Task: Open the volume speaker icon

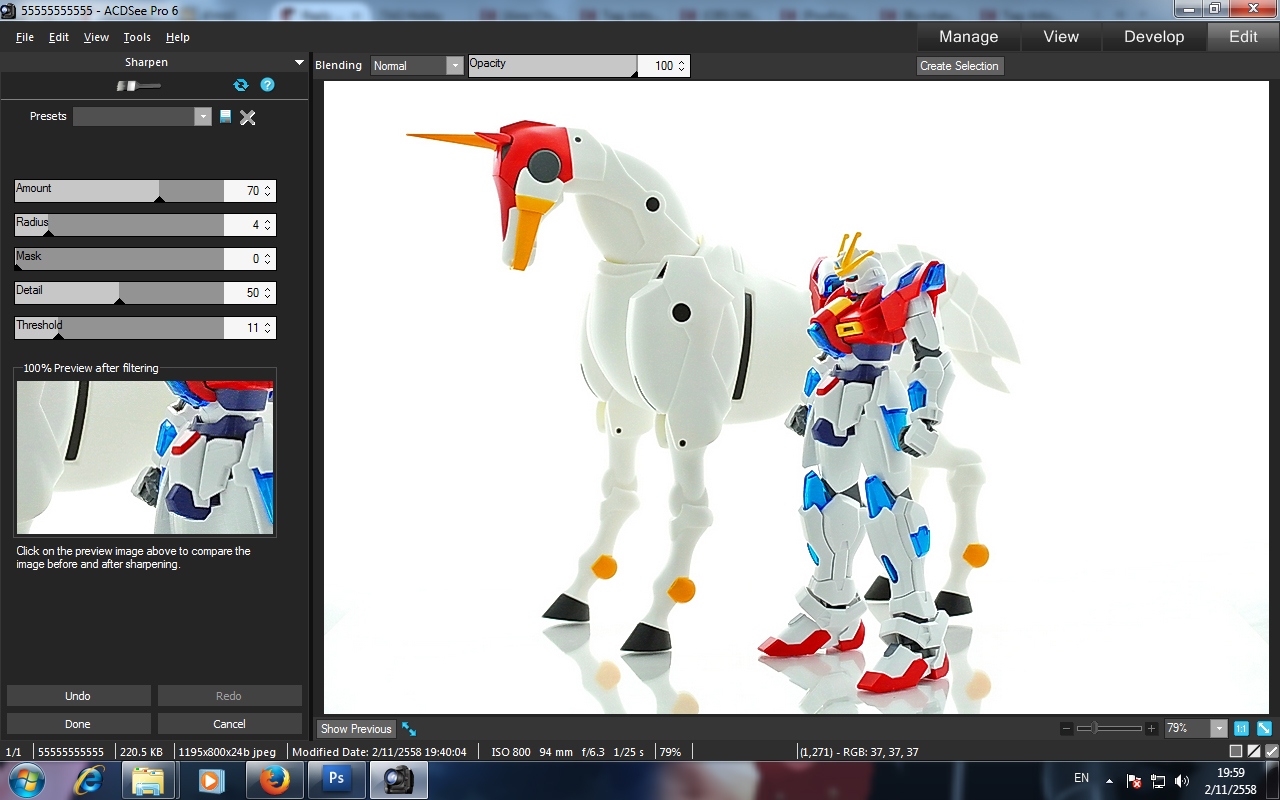Action: tap(1182, 780)
